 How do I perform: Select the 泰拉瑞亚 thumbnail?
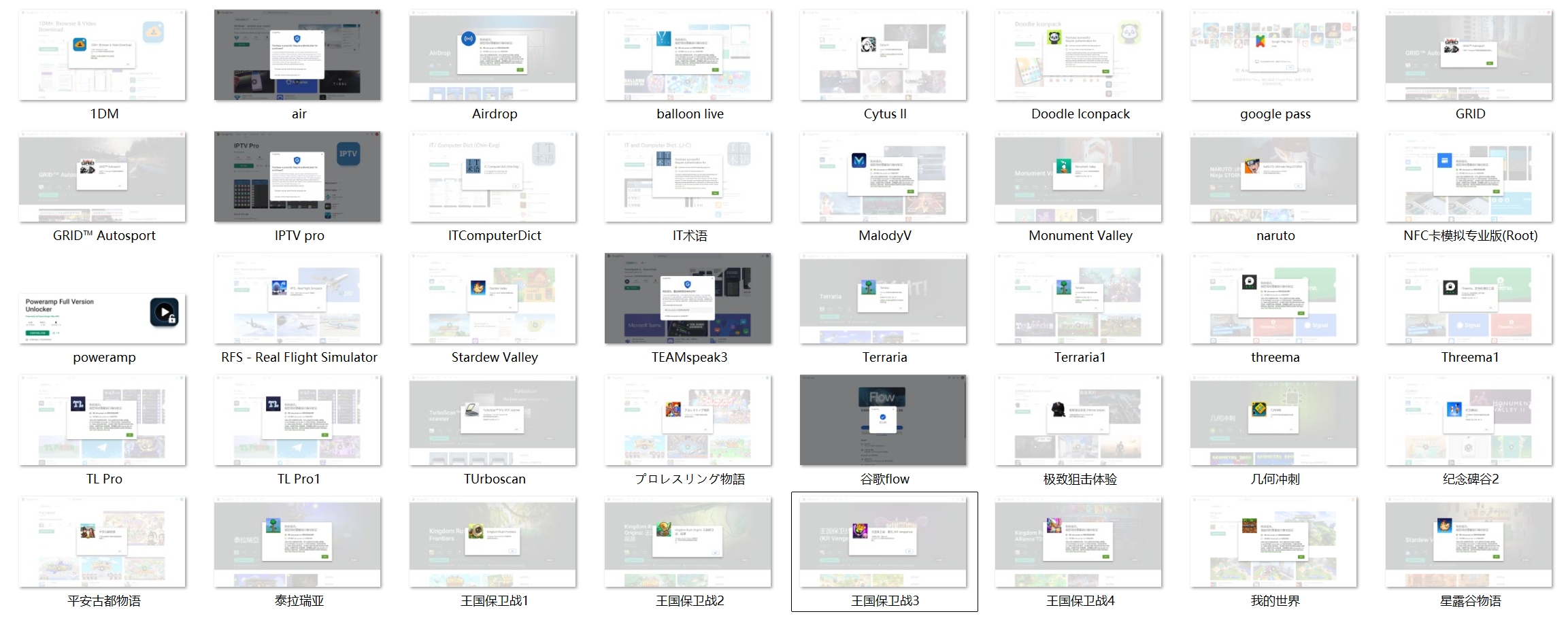coord(297,542)
